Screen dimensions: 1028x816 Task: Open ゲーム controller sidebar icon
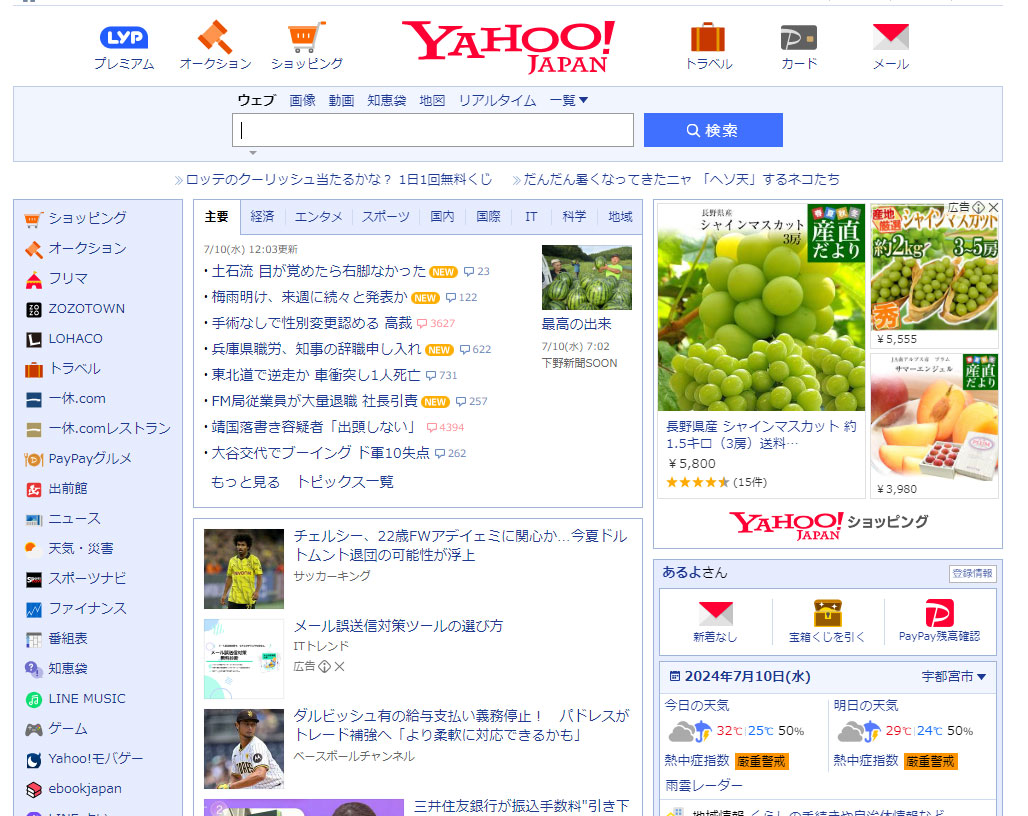pyautogui.click(x=33, y=729)
